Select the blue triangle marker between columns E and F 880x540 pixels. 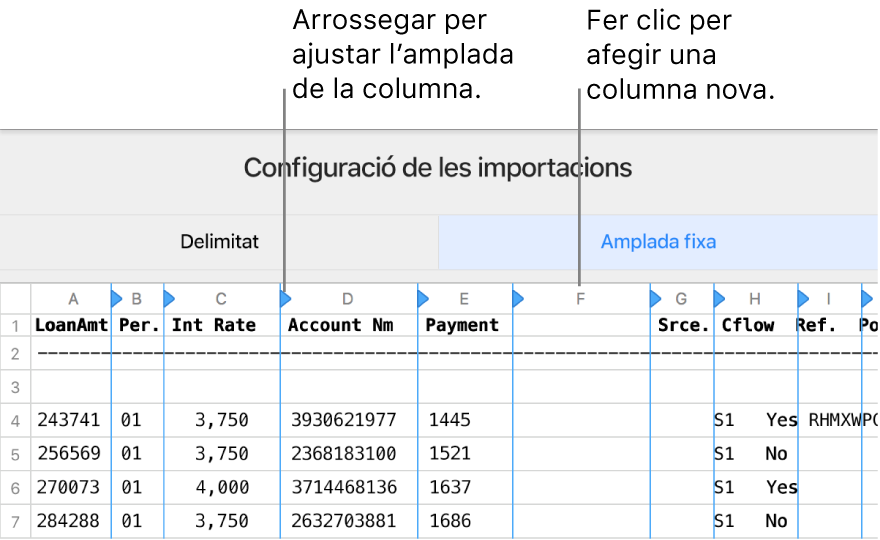[x=517, y=297]
